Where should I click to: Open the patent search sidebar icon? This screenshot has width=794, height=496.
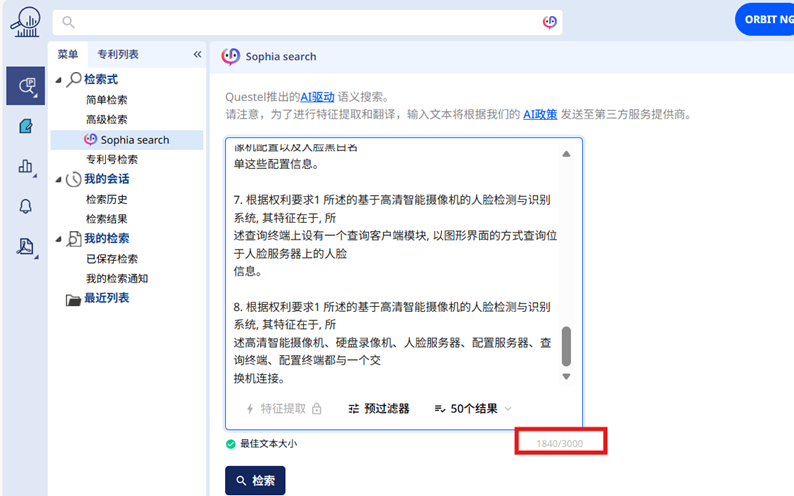[26, 86]
